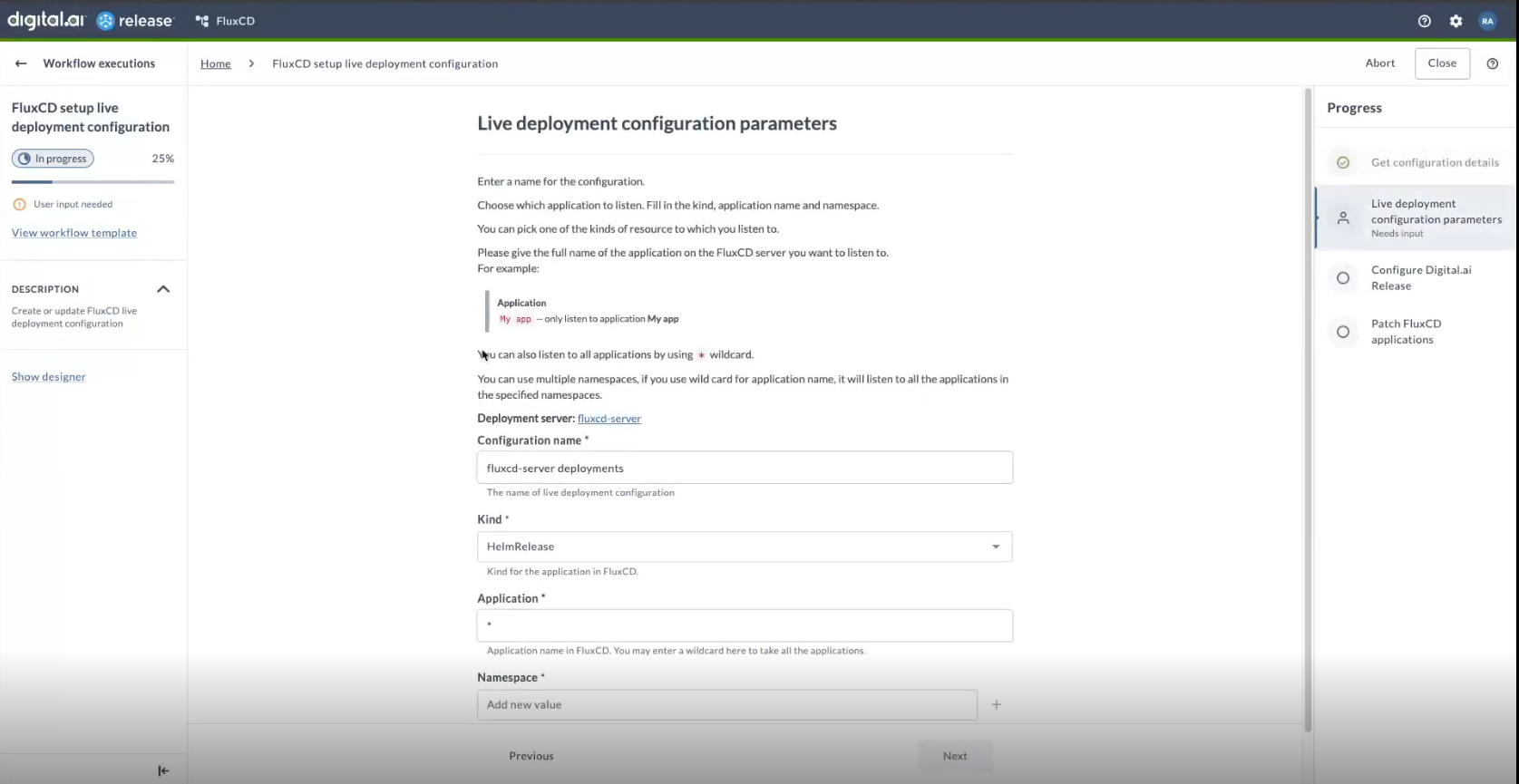Click the back arrow beside Workflow executions
This screenshot has width=1519, height=784.
pyautogui.click(x=21, y=63)
